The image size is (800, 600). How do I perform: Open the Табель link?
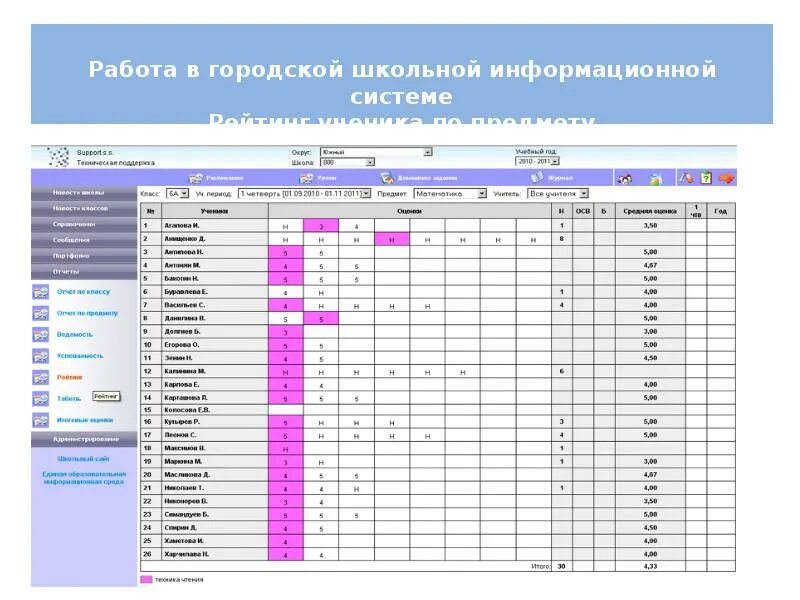tap(68, 399)
